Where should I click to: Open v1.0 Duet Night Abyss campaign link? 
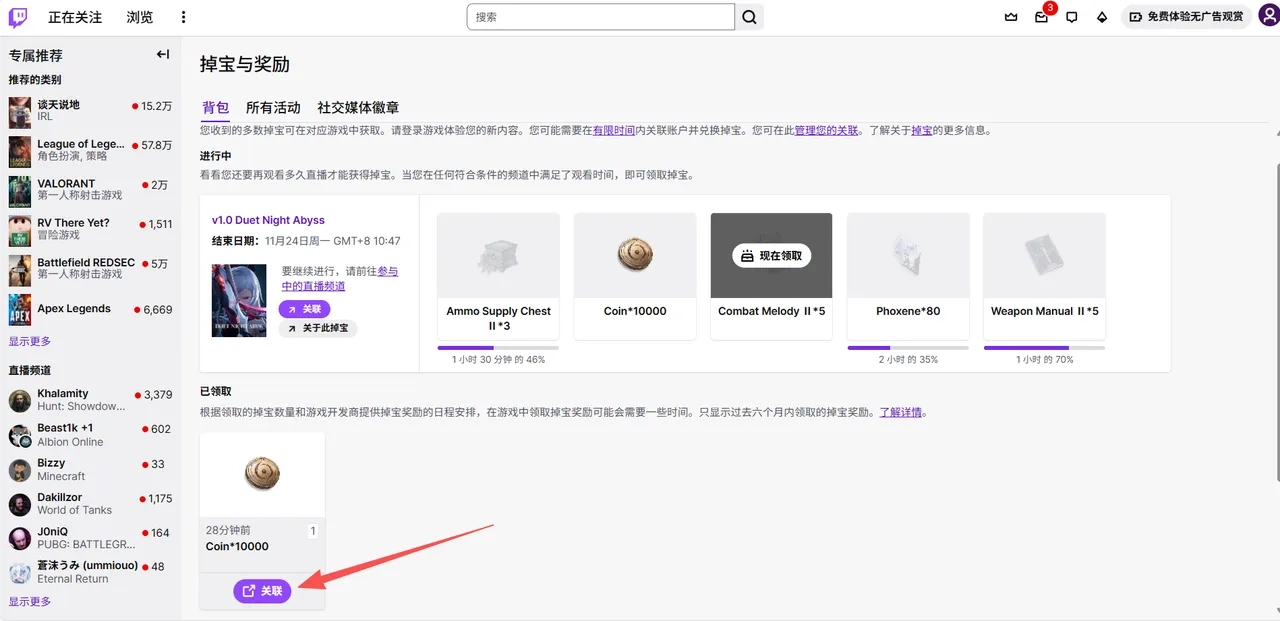[268, 220]
